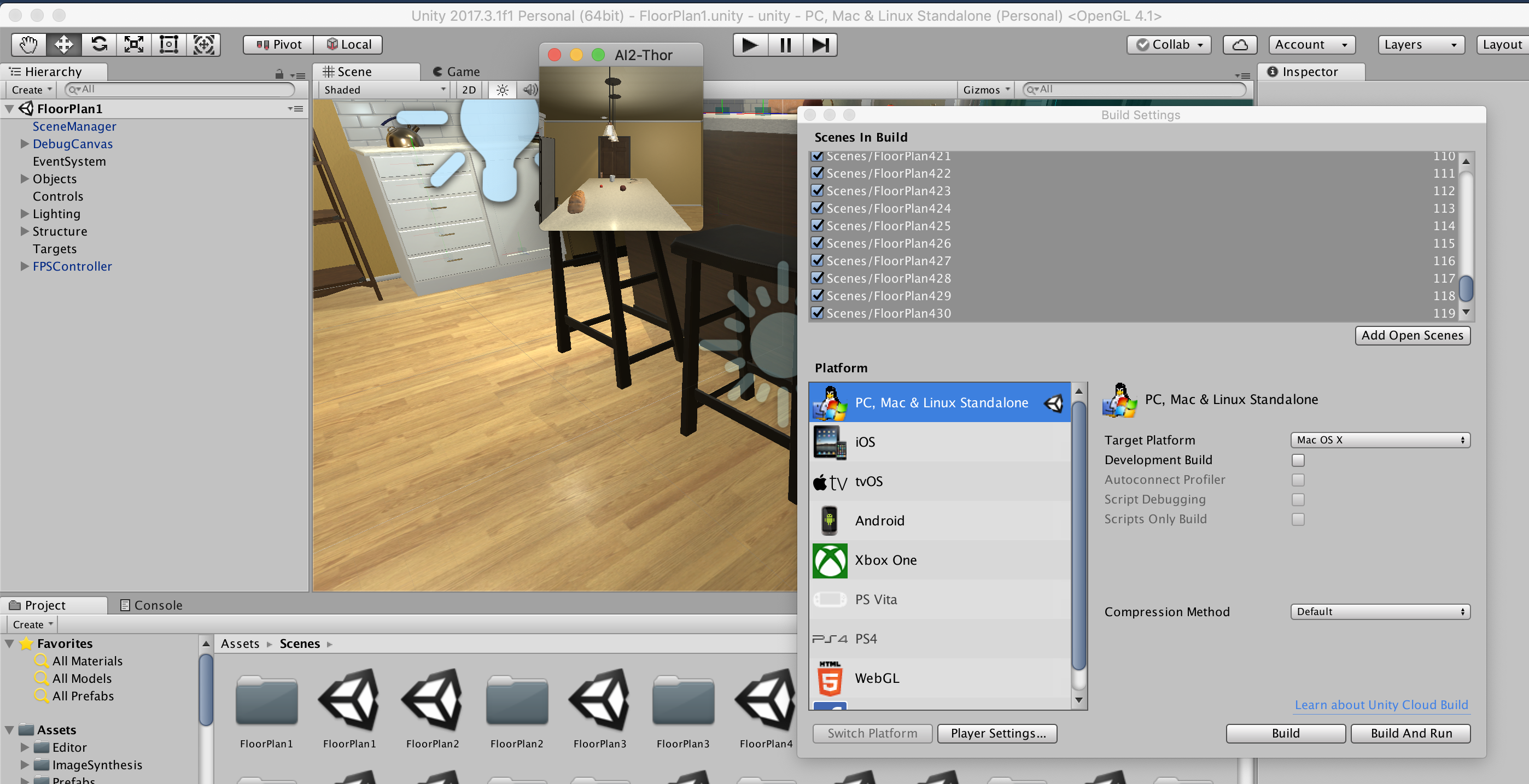This screenshot has height=784, width=1529.
Task: Select the Rect Transform tool
Action: [168, 44]
